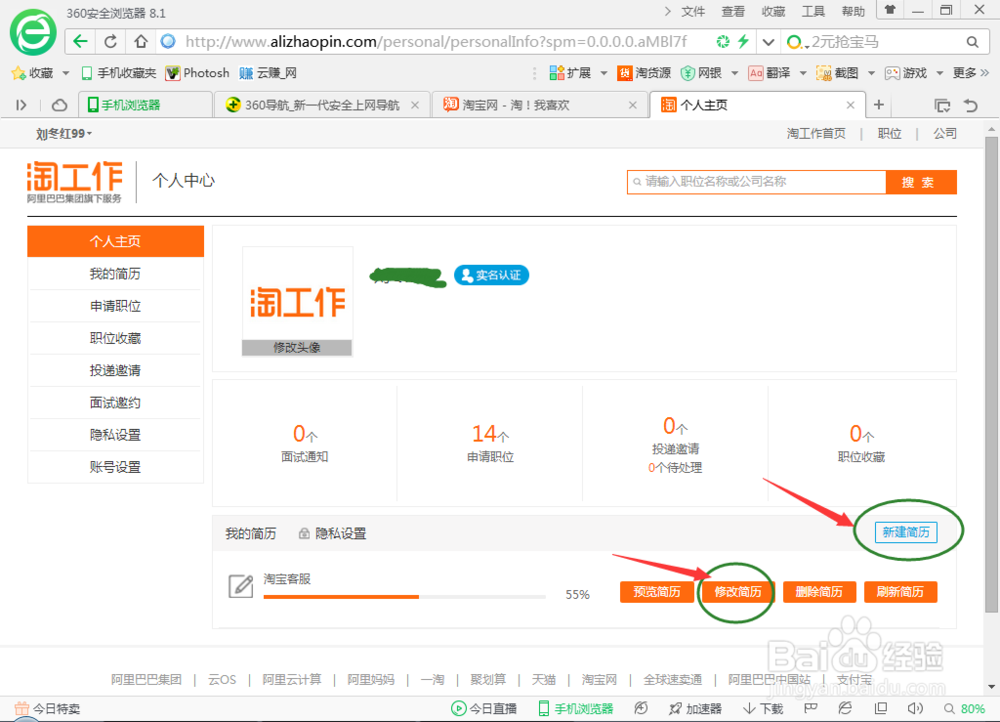1000x722 pixels.
Task: Click the 55% resume completion progress bar
Action: (x=404, y=597)
